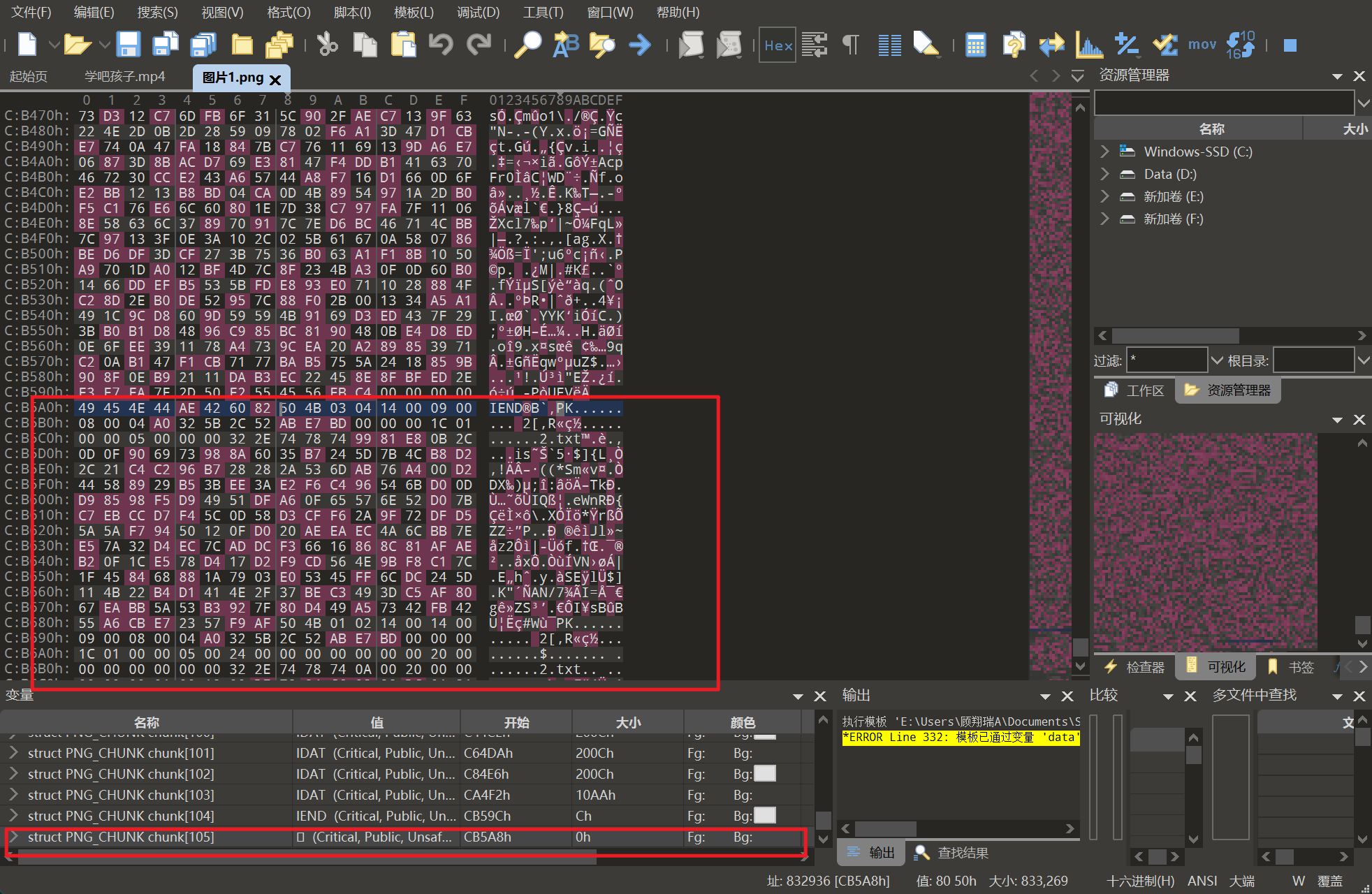1372x894 pixels.
Task: Toggle Hex edit mode button
Action: (x=778, y=45)
